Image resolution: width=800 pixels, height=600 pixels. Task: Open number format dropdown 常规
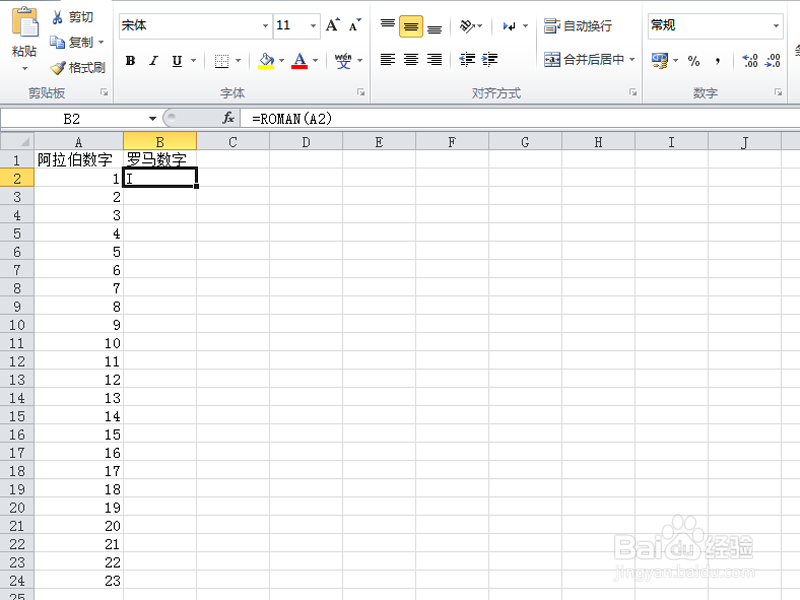click(776, 26)
